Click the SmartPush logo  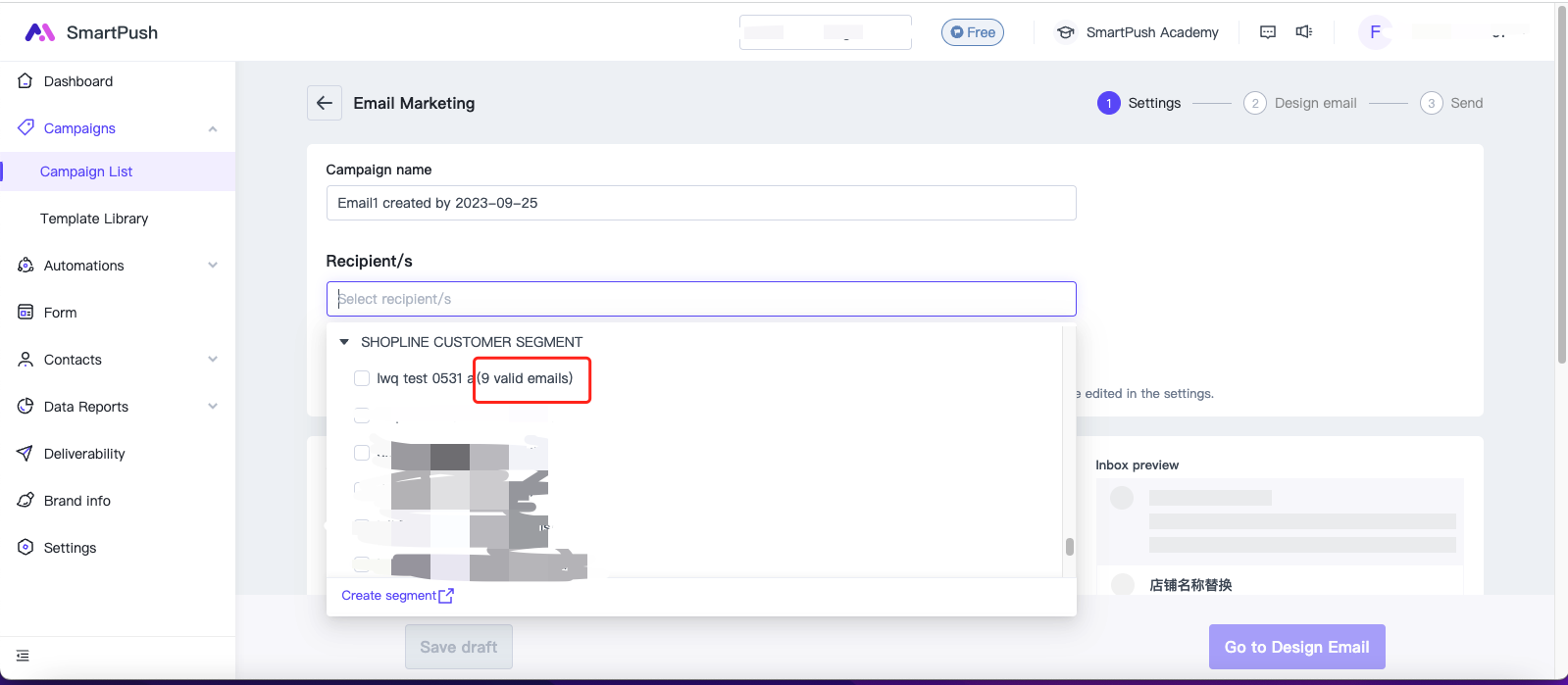[91, 32]
